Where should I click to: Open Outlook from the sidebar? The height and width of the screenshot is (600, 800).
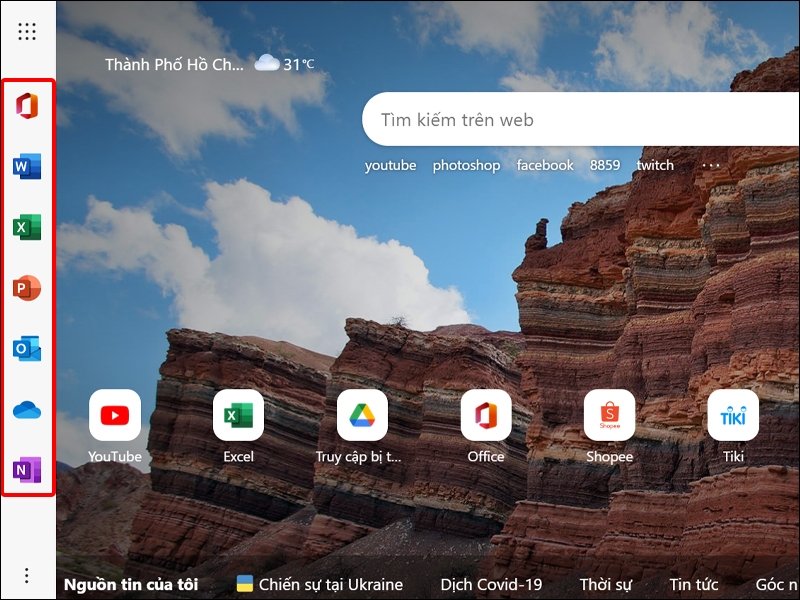(27, 350)
